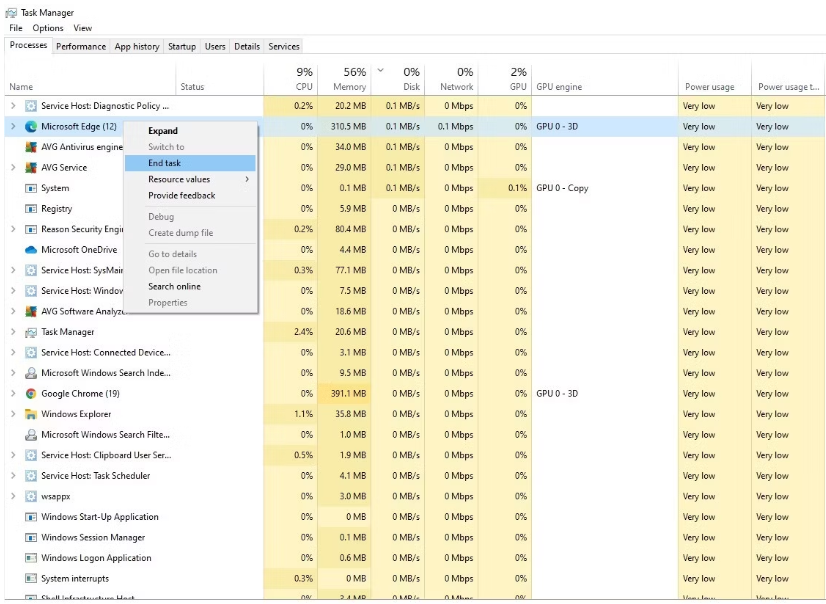Select End task in context menu
Viewport: 826px width, 604px height.
tap(165, 163)
